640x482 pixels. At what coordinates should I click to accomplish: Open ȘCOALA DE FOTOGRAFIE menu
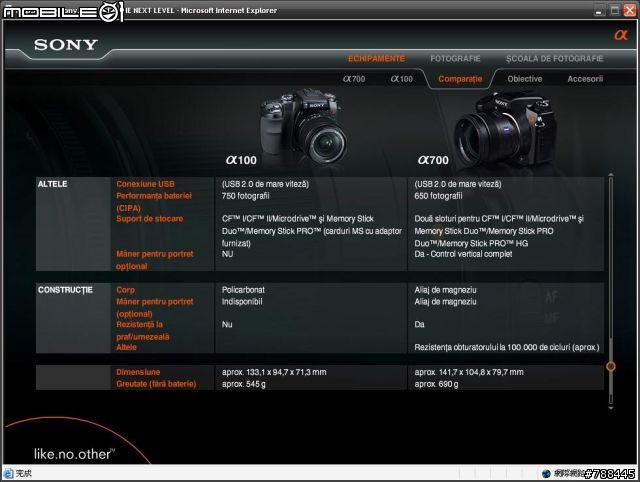pos(555,59)
